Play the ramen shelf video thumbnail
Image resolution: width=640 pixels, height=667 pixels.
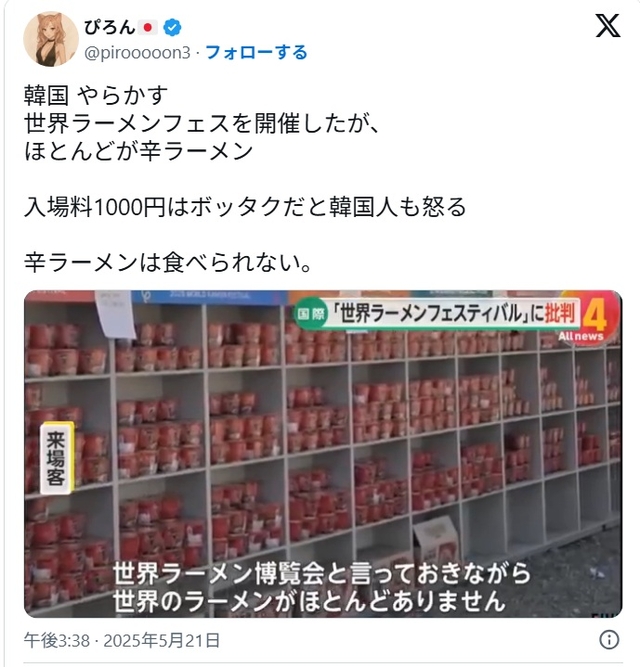323,454
